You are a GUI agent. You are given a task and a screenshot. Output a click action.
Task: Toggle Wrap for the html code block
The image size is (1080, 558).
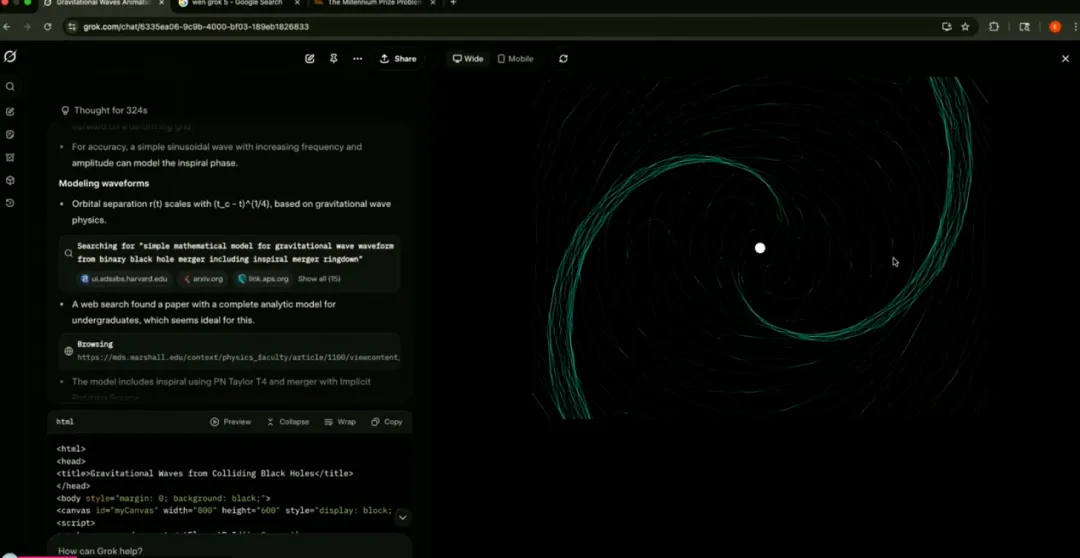click(339, 422)
